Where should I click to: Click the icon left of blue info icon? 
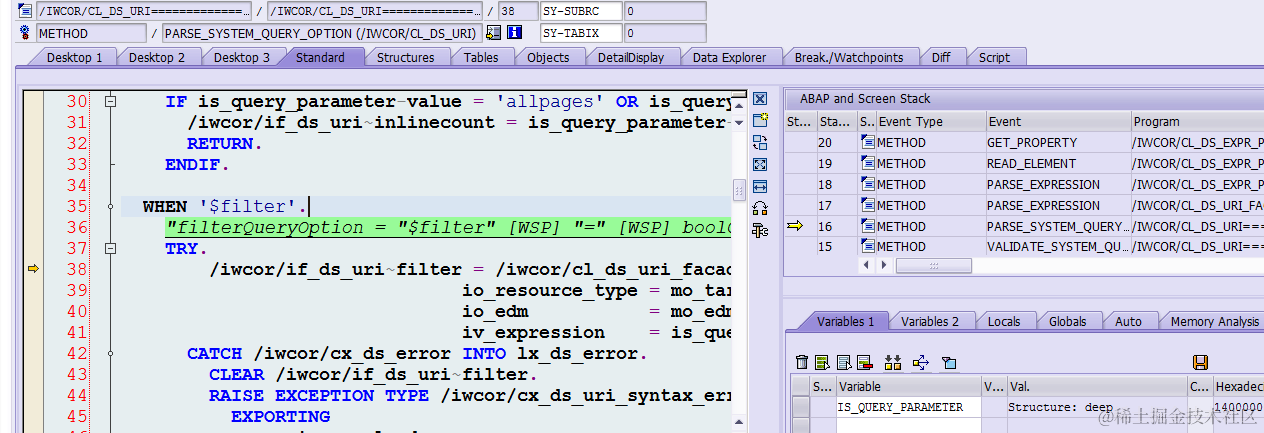point(493,33)
